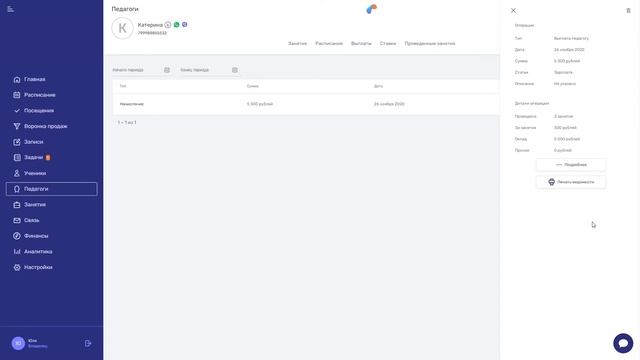Open Воронка продаж funnel section
Image resolution: width=640 pixels, height=360 pixels.
tap(45, 126)
